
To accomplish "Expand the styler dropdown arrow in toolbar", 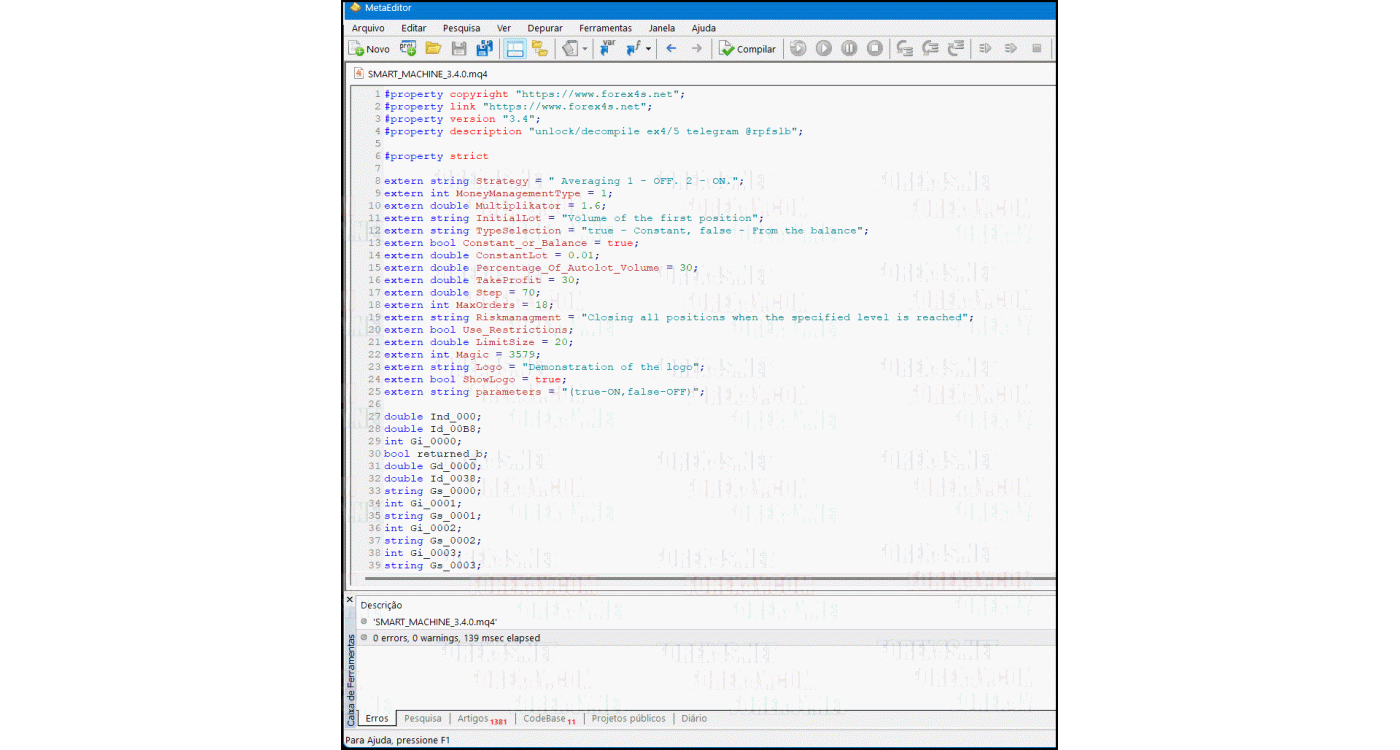I will click(x=585, y=49).
